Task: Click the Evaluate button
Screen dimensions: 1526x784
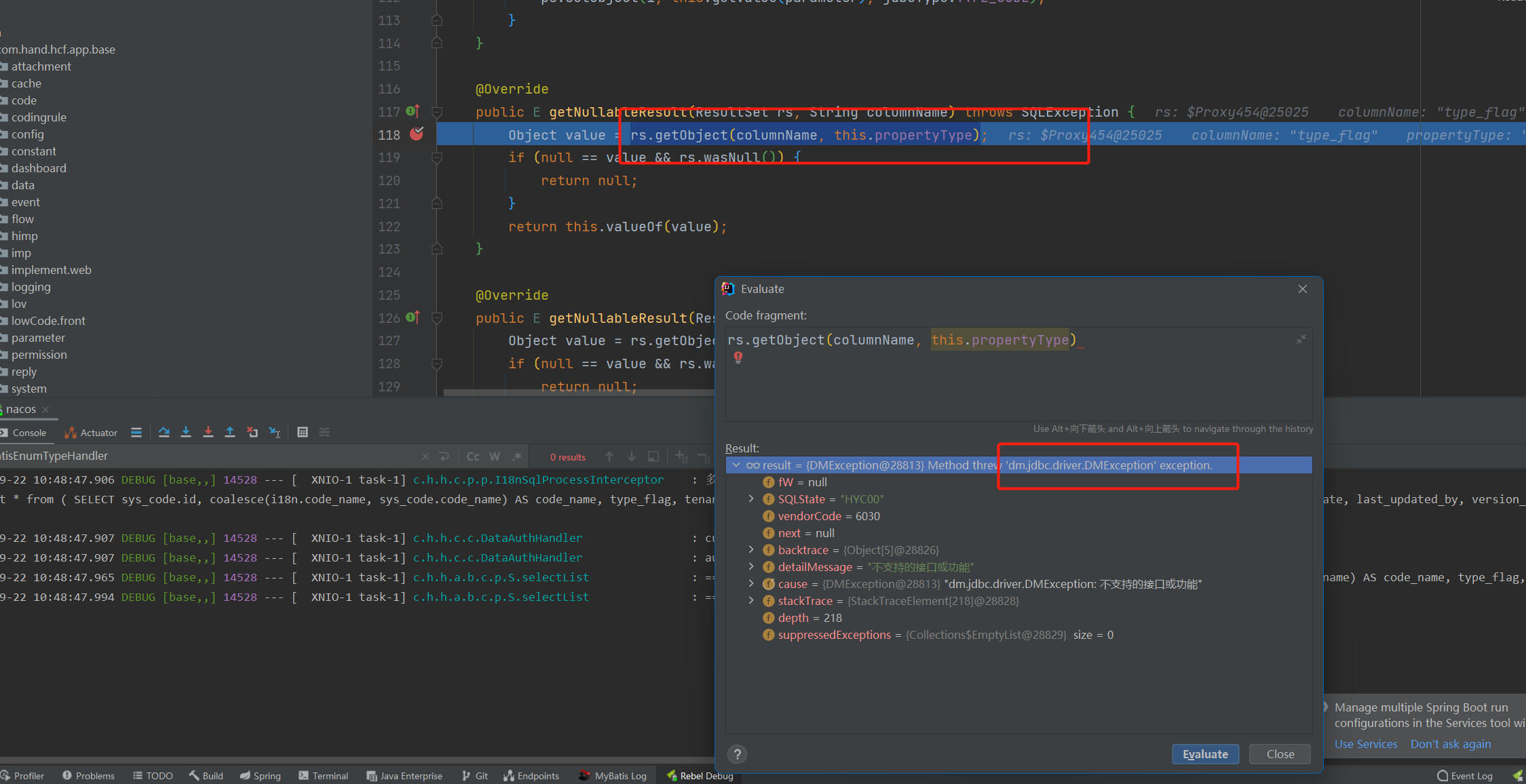Action: tap(1205, 754)
